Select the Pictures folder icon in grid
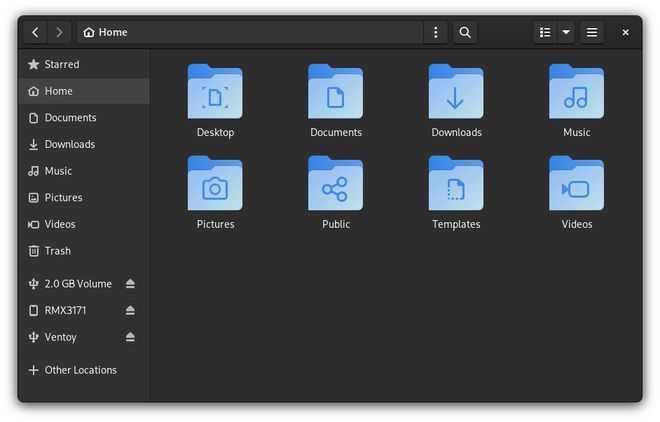The image size is (660, 422). click(x=215, y=183)
